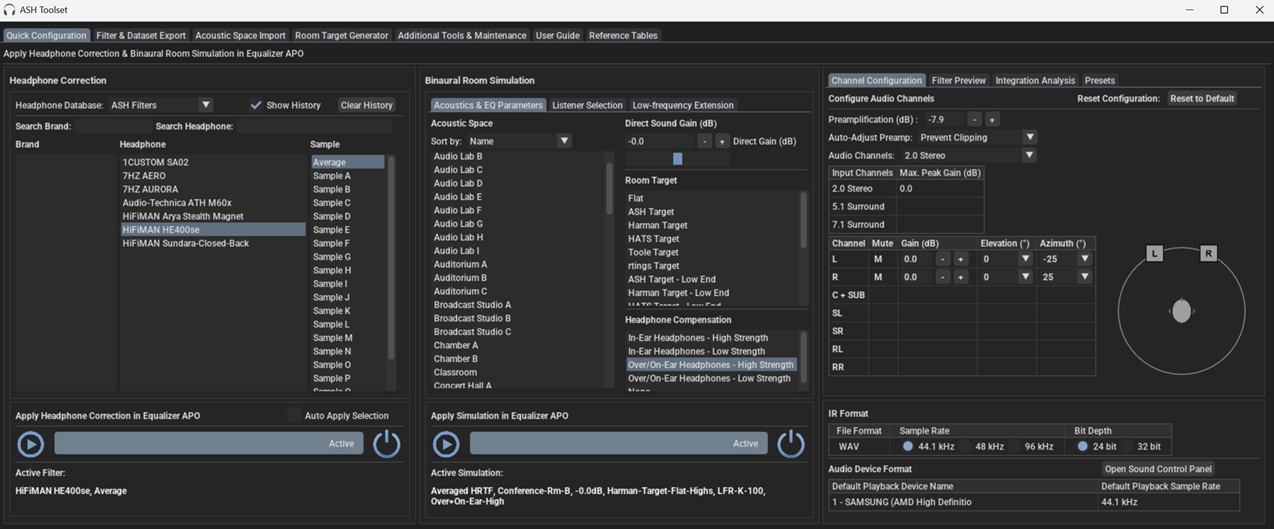Select Sample C in sample list
The height and width of the screenshot is (529, 1274).
tap(332, 203)
